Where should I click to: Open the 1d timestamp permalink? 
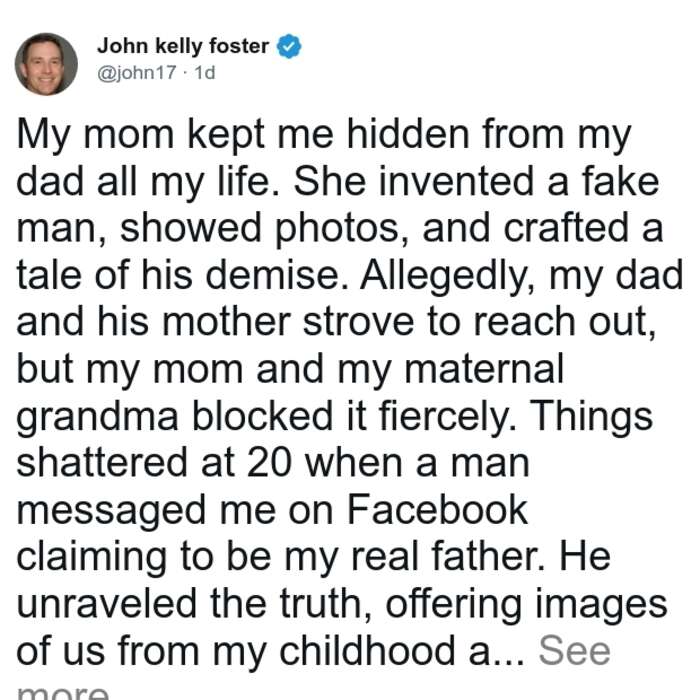click(204, 73)
